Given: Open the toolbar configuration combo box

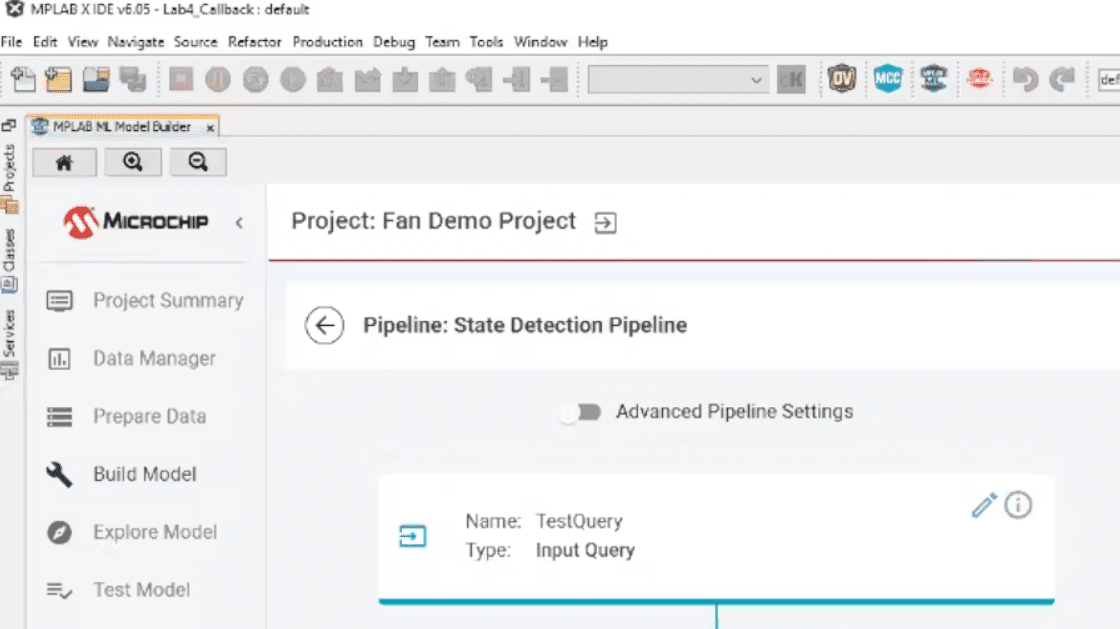Looking at the screenshot, I should click(x=677, y=79).
